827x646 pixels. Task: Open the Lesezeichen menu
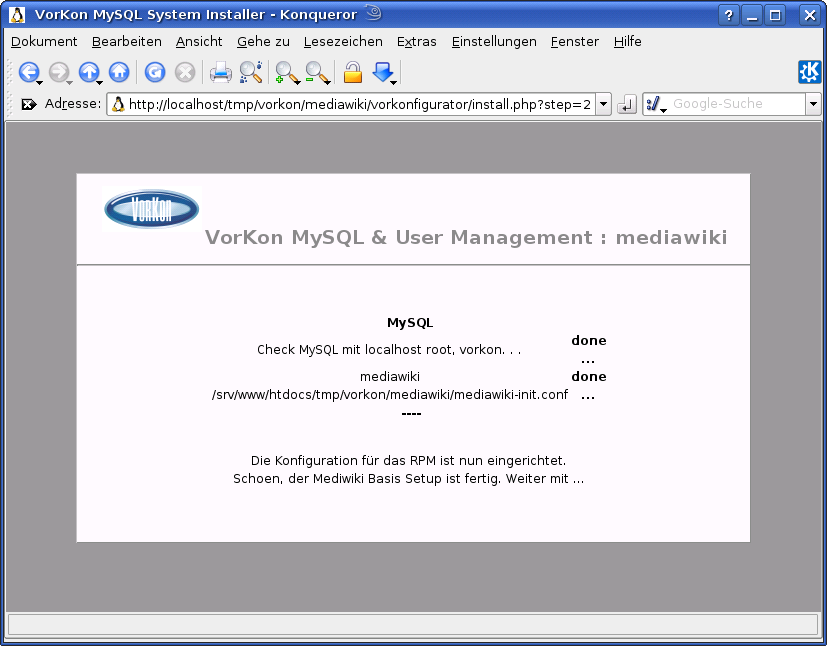[x=343, y=41]
